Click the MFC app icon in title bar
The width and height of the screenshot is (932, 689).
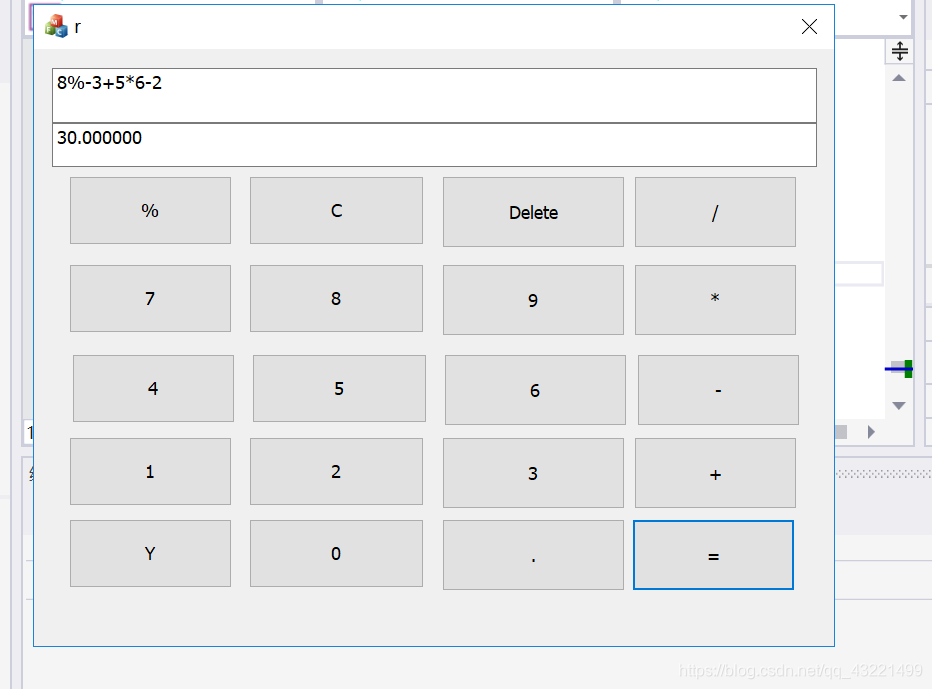pyautogui.click(x=56, y=26)
